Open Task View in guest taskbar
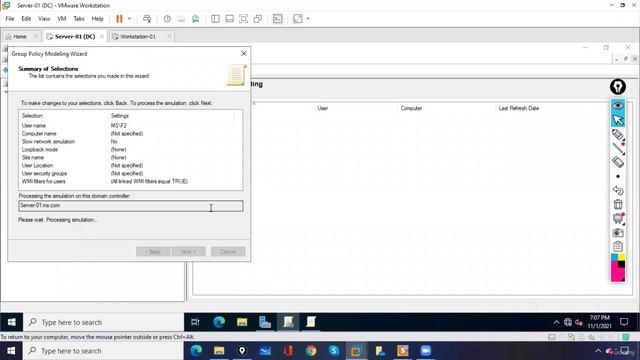The height and width of the screenshot is (360, 640). tap(195, 322)
